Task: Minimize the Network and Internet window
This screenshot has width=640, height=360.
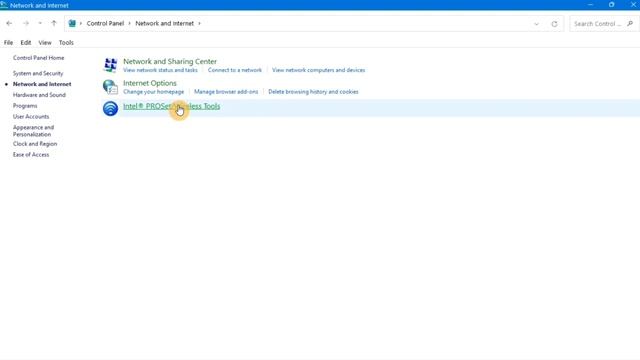Action: click(x=590, y=4)
